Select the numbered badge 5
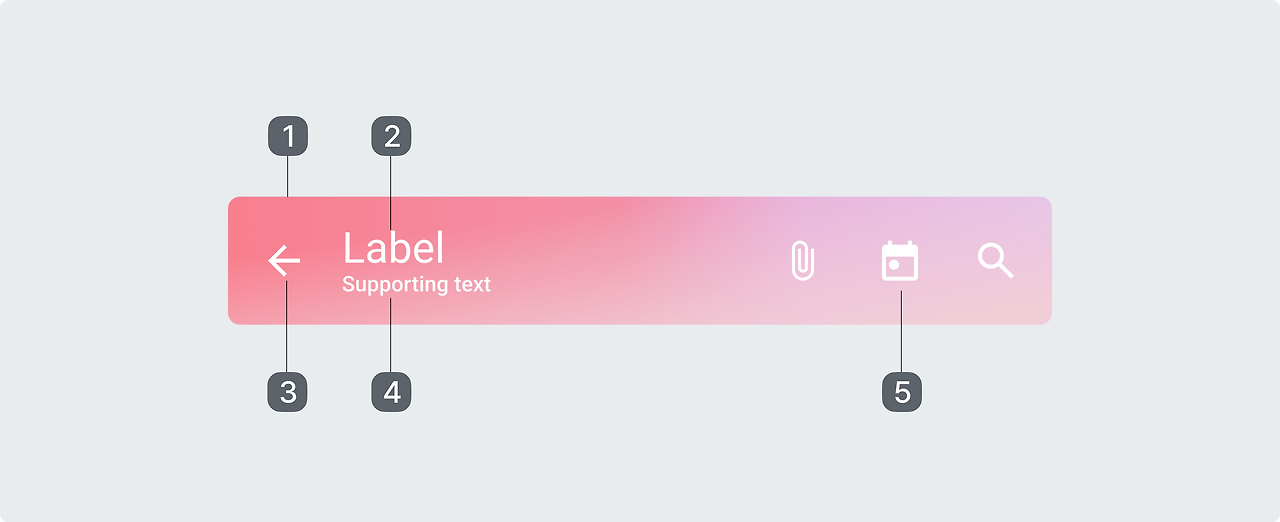 [902, 391]
